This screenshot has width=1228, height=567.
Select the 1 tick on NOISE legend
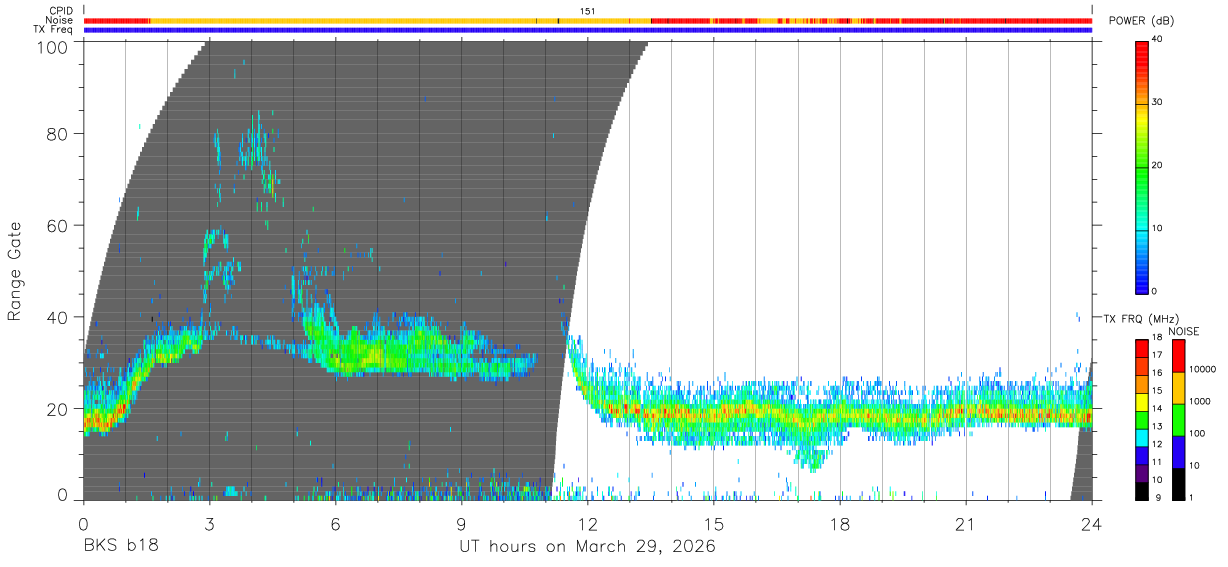point(1190,497)
